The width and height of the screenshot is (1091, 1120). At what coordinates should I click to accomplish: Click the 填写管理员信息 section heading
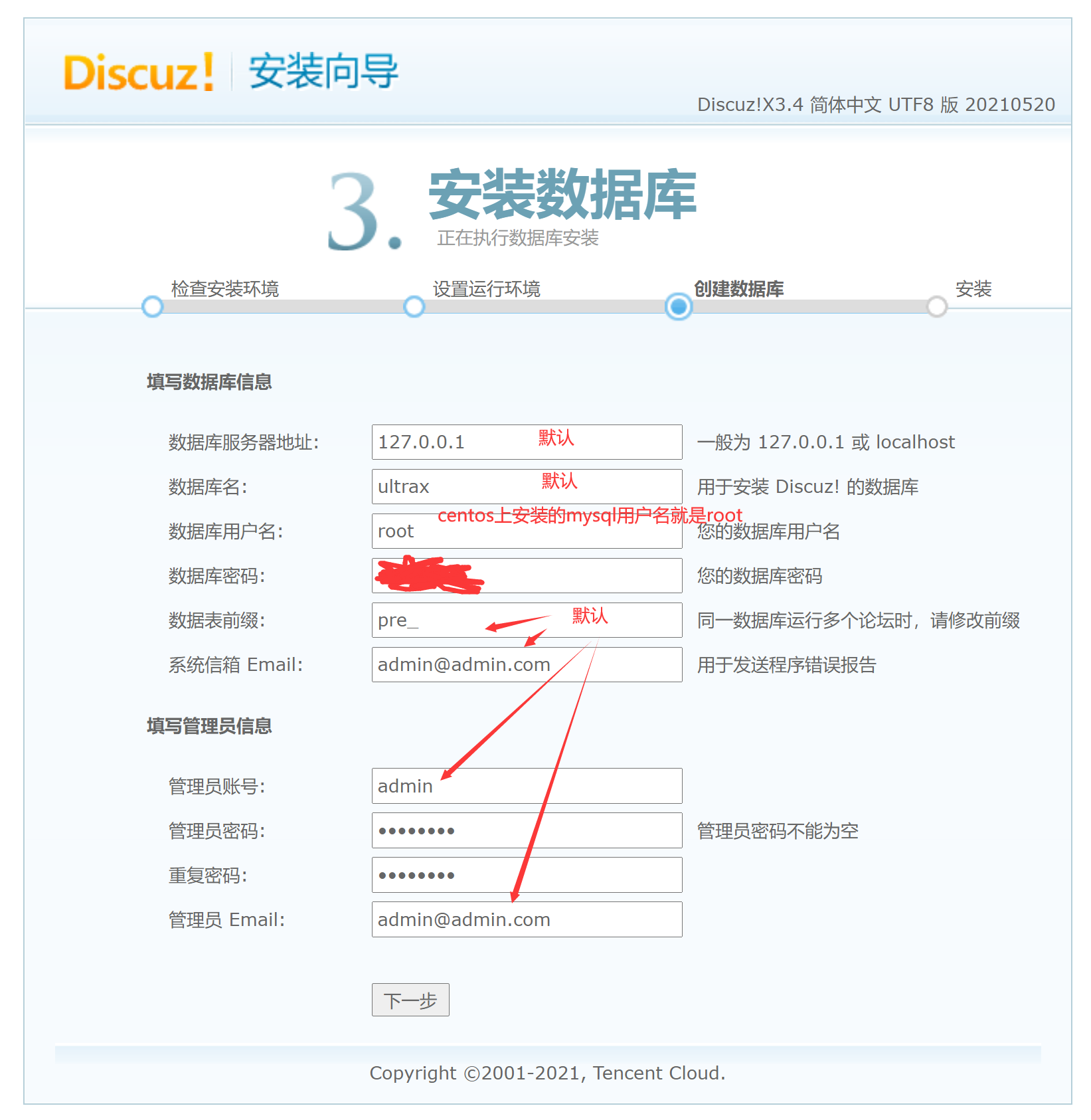coord(209,726)
